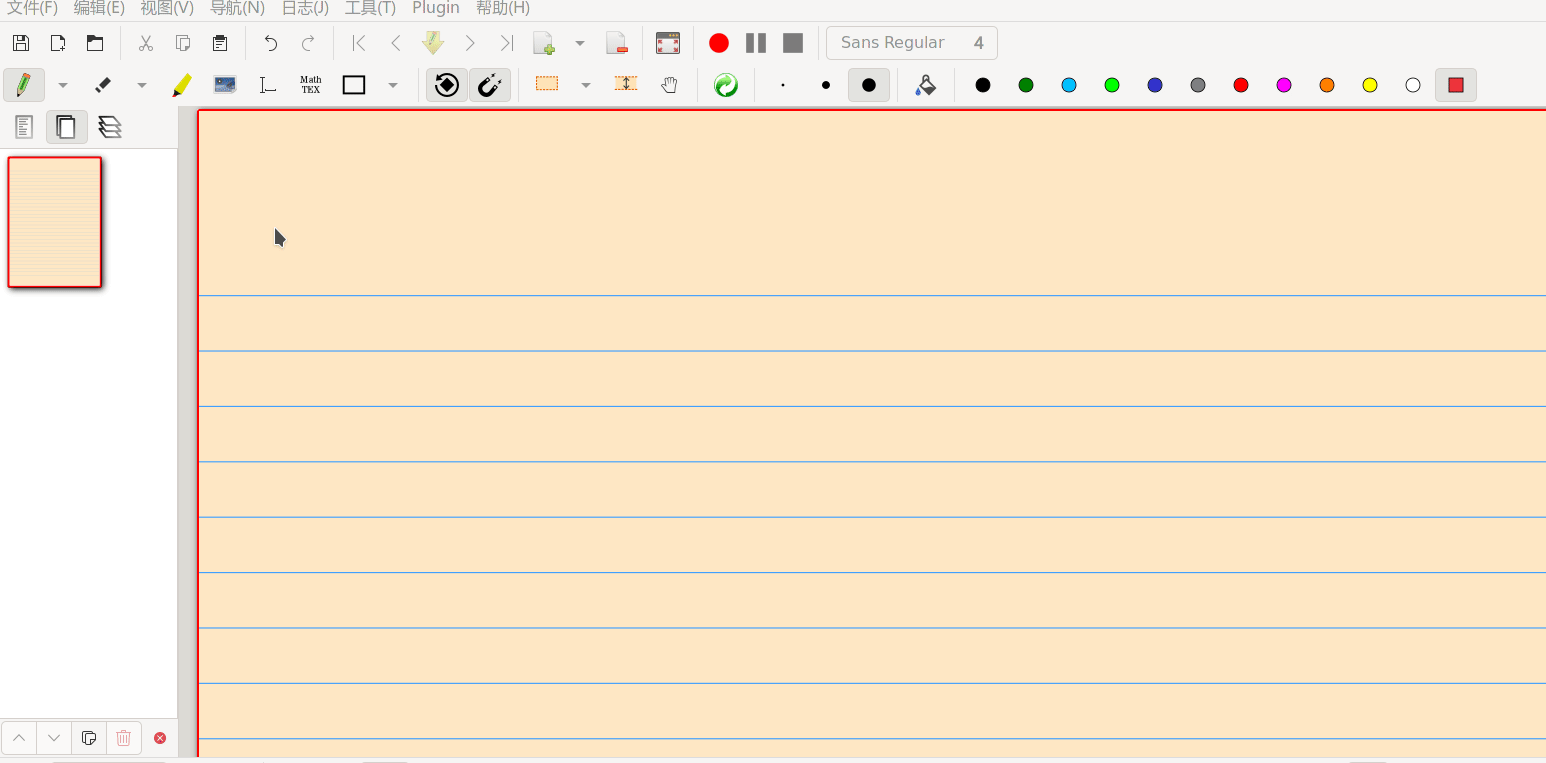The height and width of the screenshot is (763, 1546).
Task: Open the Pen tool options dropdown
Action: pyautogui.click(x=63, y=85)
